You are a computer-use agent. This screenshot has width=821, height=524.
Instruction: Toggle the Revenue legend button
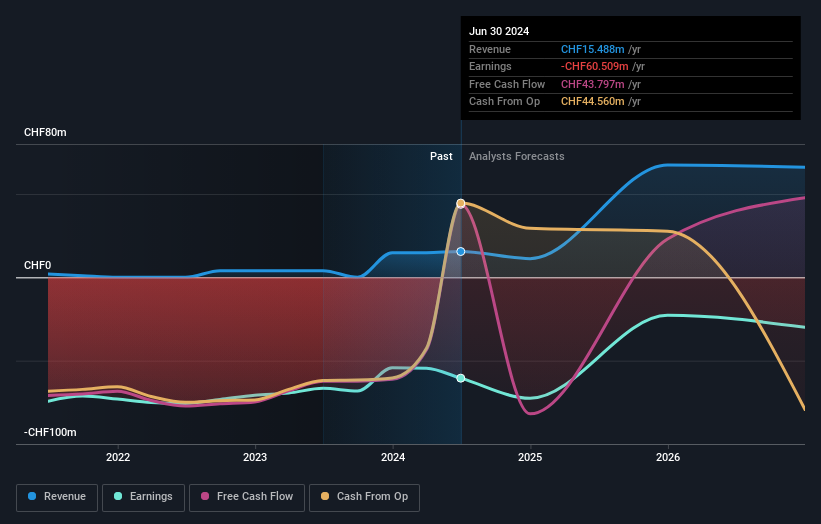[57, 497]
